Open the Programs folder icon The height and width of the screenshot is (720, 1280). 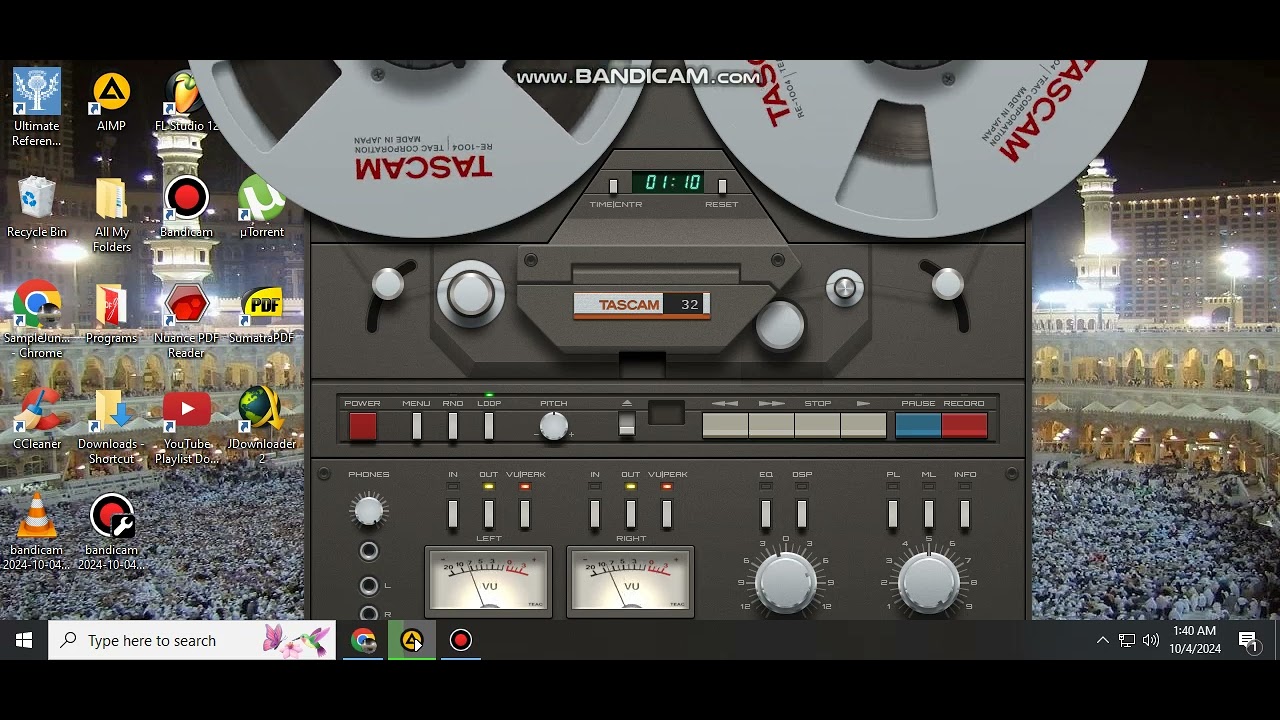tap(111, 314)
